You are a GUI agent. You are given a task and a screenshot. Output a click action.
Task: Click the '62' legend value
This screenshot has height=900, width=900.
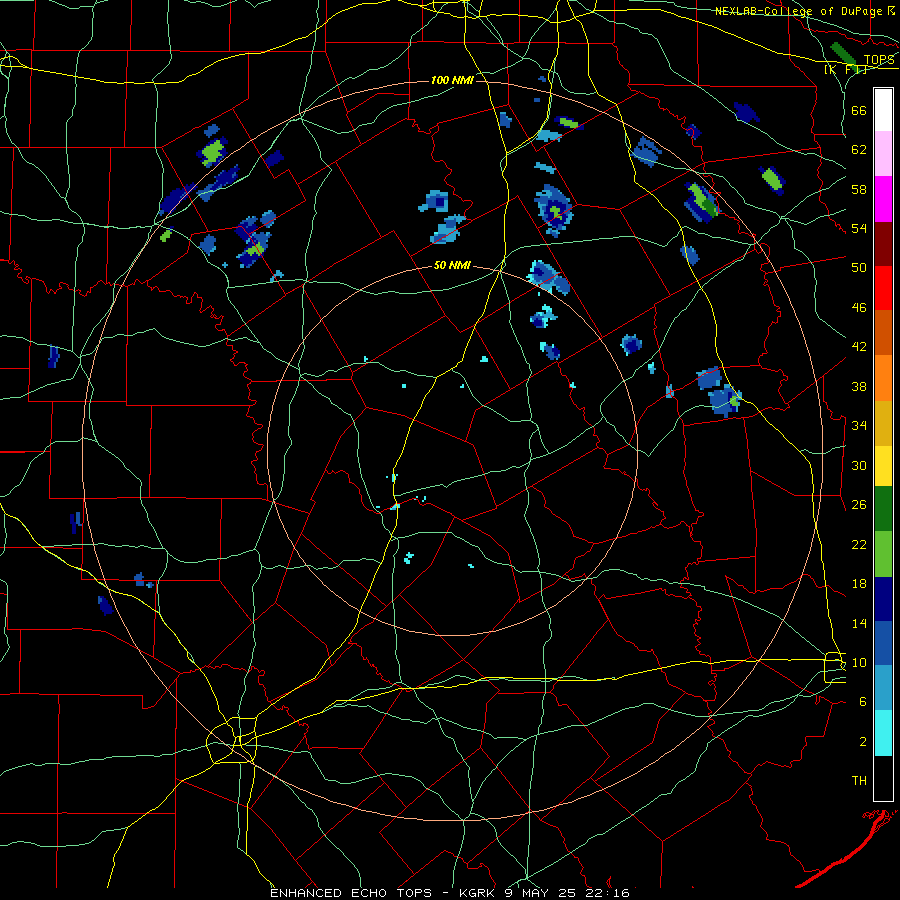click(859, 150)
